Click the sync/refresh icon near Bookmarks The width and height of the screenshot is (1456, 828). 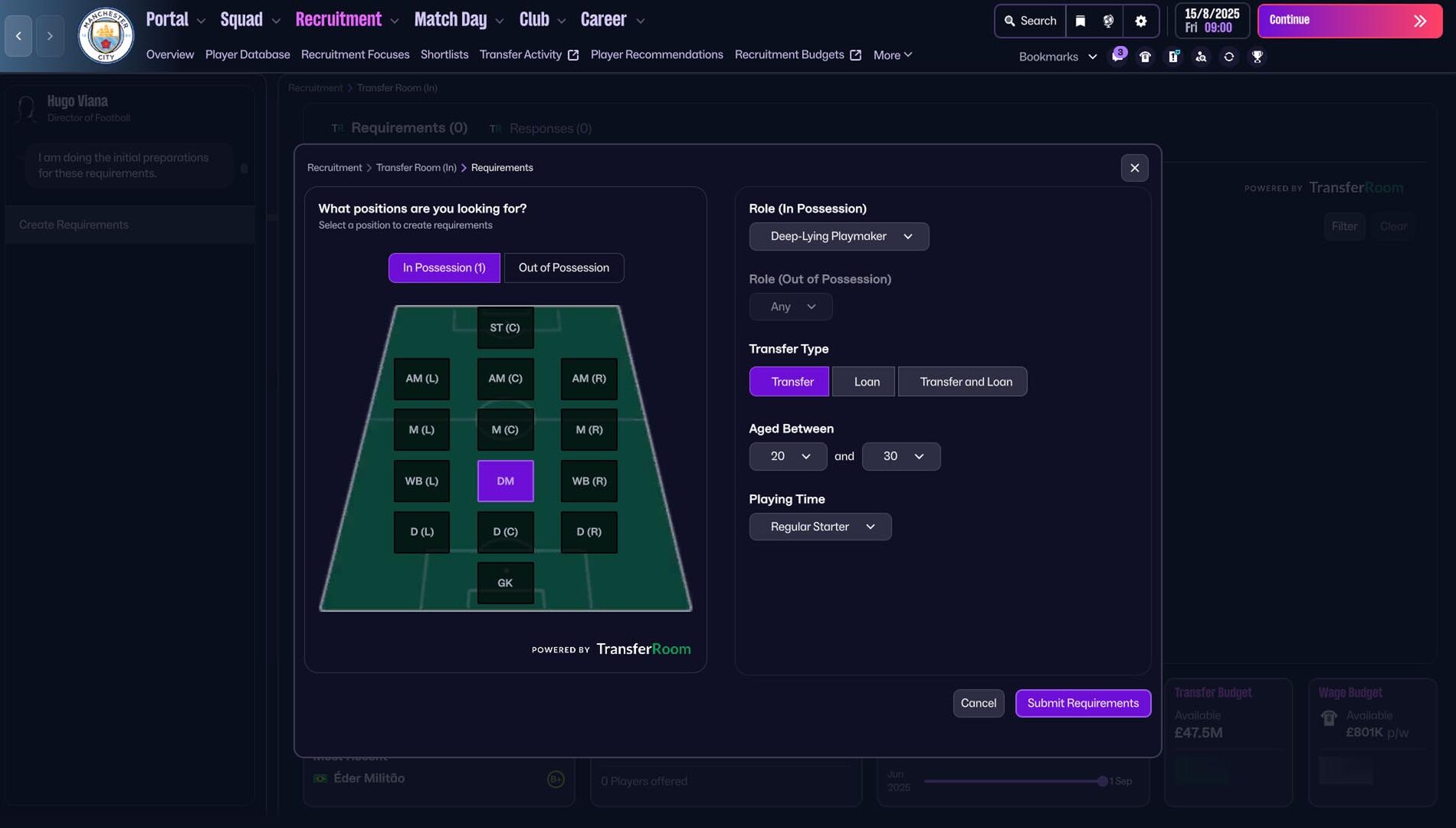[1229, 57]
